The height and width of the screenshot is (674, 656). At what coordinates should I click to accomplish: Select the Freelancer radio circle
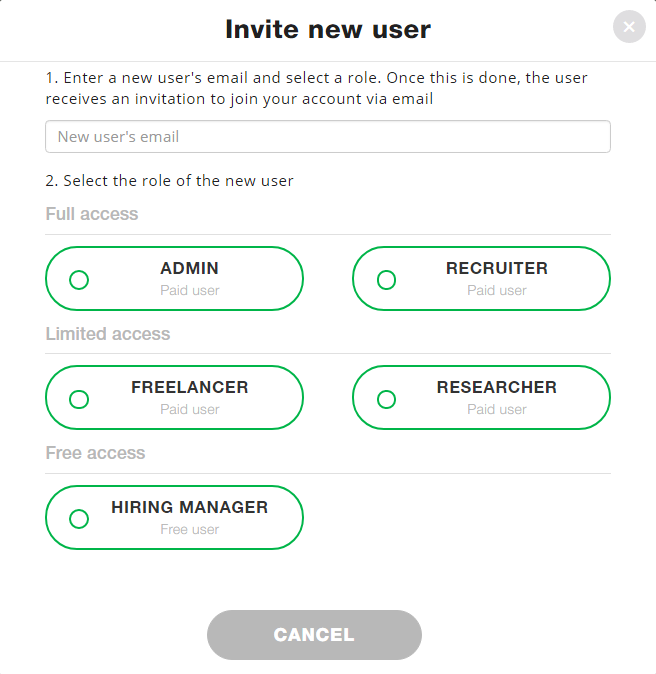pyautogui.click(x=79, y=399)
